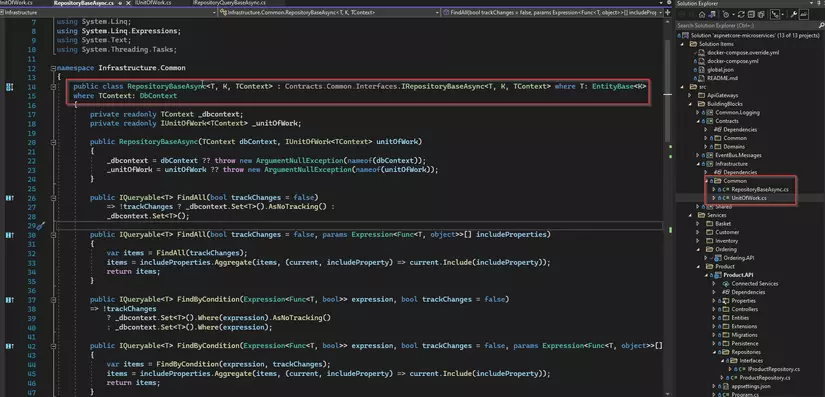Viewport: 825px width, 397px height.
Task: Open the FindAll member navigation dropdown
Action: pyautogui.click(x=661, y=12)
